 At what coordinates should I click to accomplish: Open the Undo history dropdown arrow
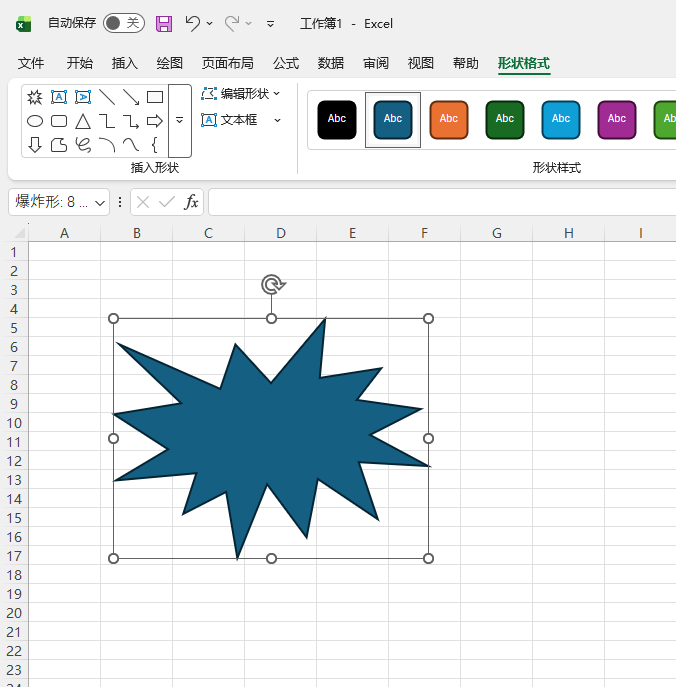[209, 23]
